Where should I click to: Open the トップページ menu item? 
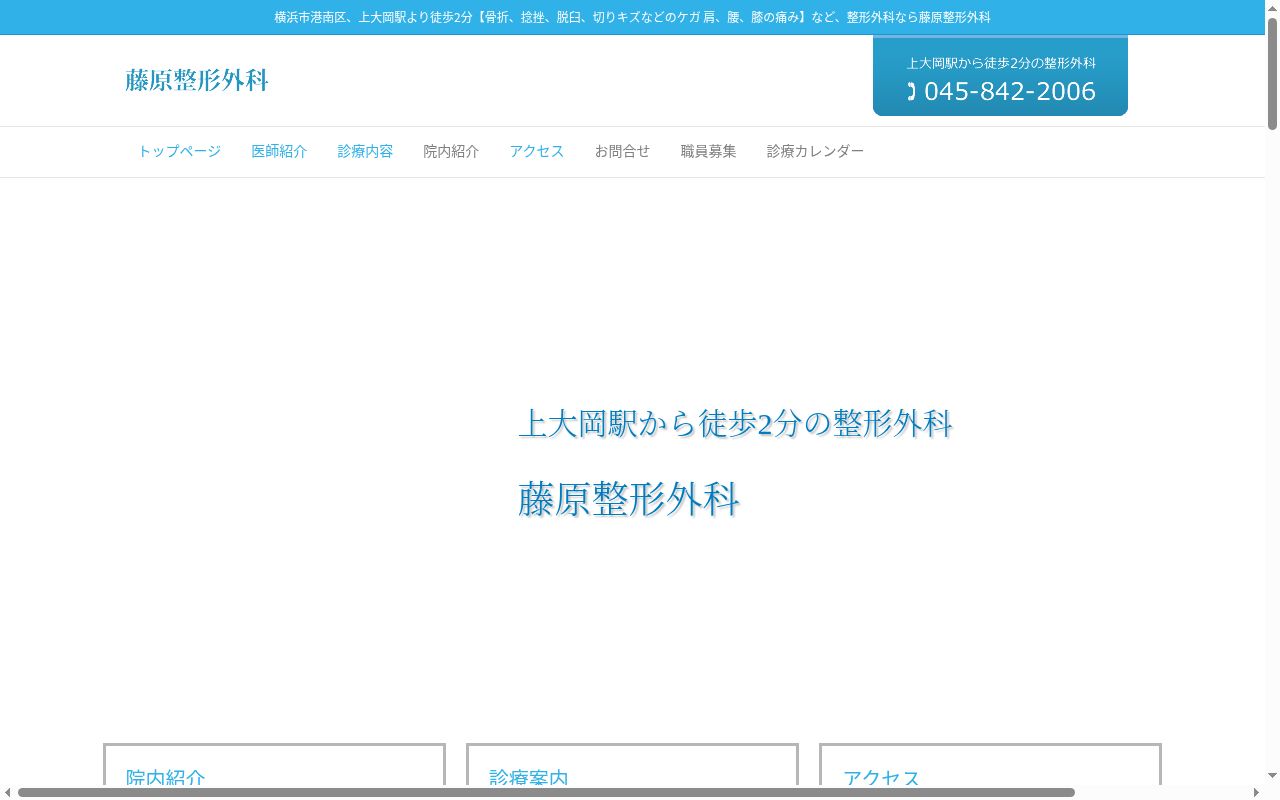click(x=179, y=152)
